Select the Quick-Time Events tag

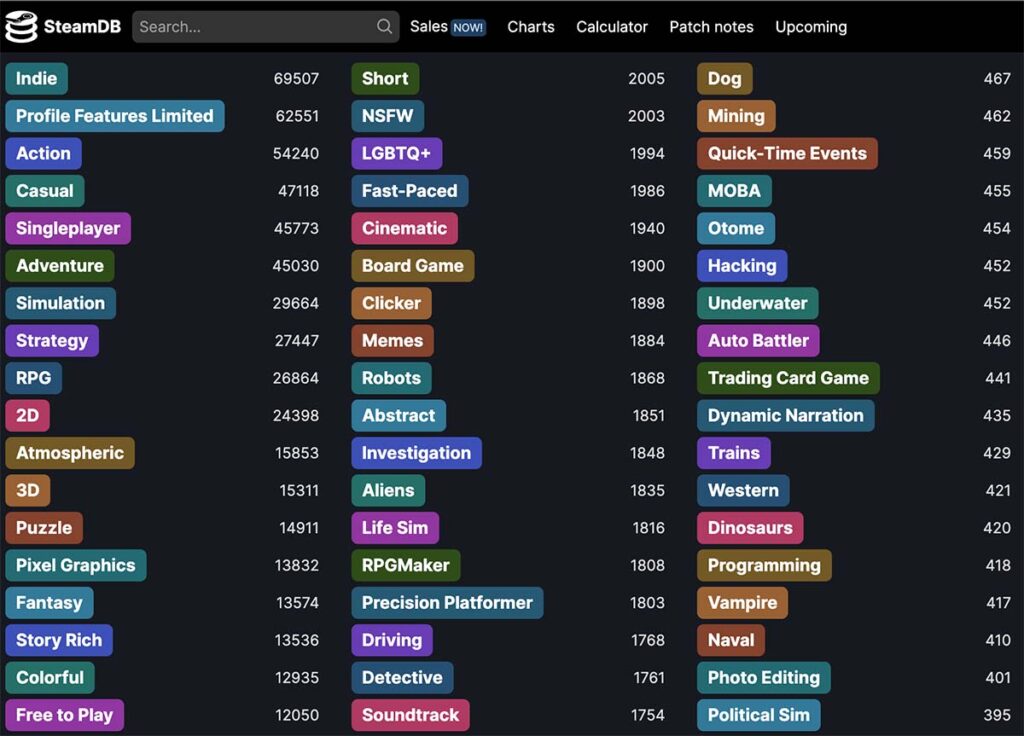787,153
